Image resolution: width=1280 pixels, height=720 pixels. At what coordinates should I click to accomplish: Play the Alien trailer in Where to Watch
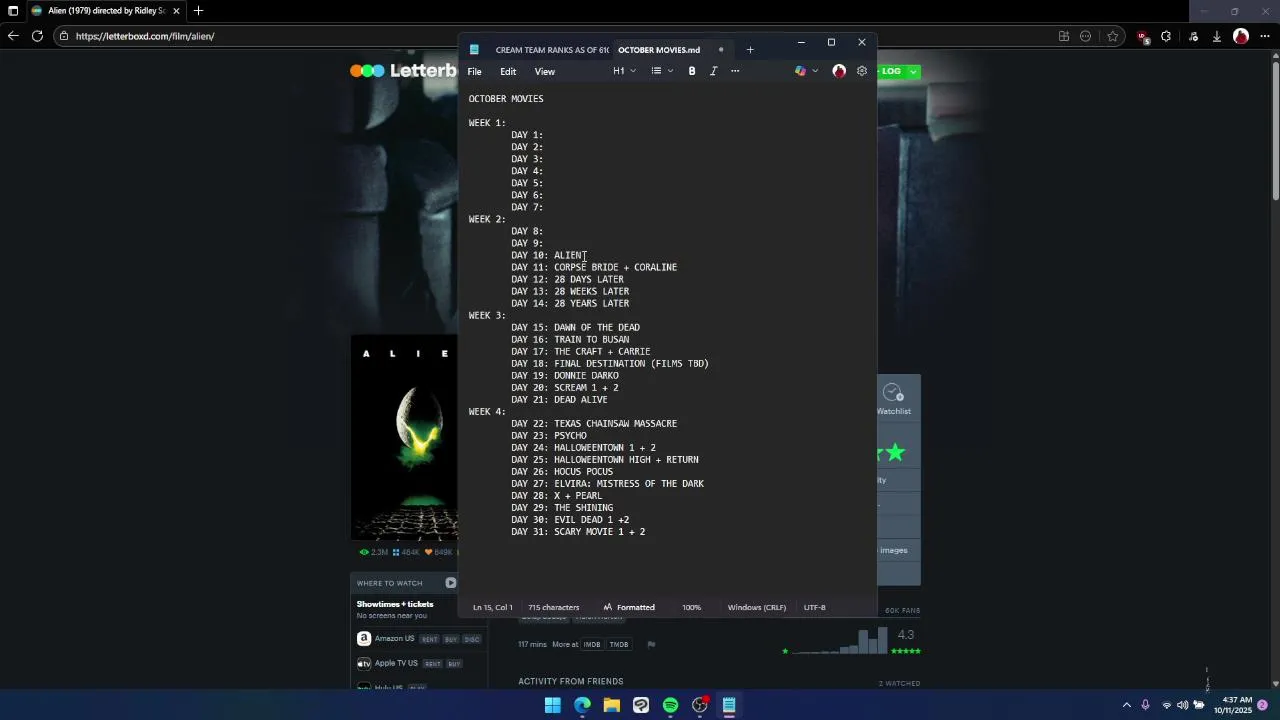pos(450,583)
